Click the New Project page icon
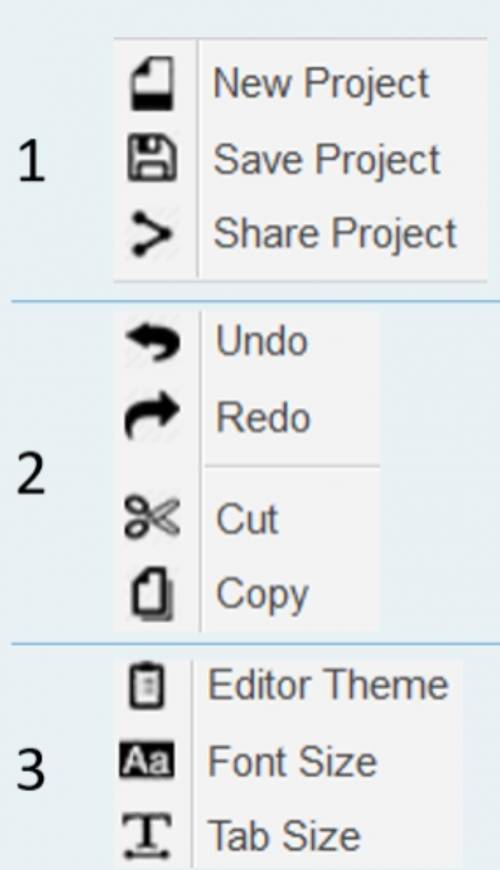Viewport: 500px width, 870px height. (152, 83)
